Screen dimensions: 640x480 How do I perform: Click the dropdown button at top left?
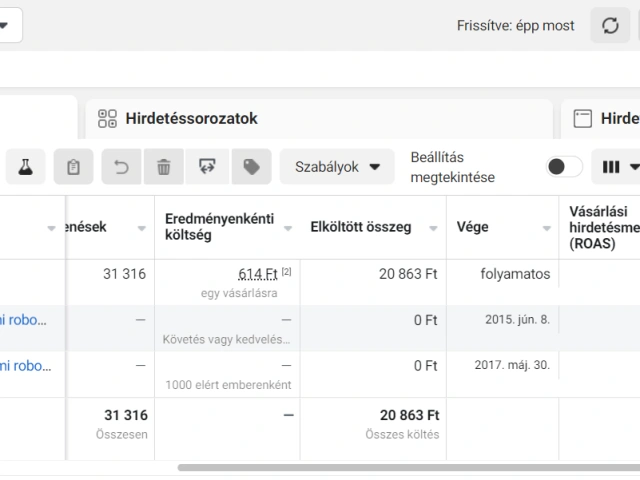[x=8, y=25]
